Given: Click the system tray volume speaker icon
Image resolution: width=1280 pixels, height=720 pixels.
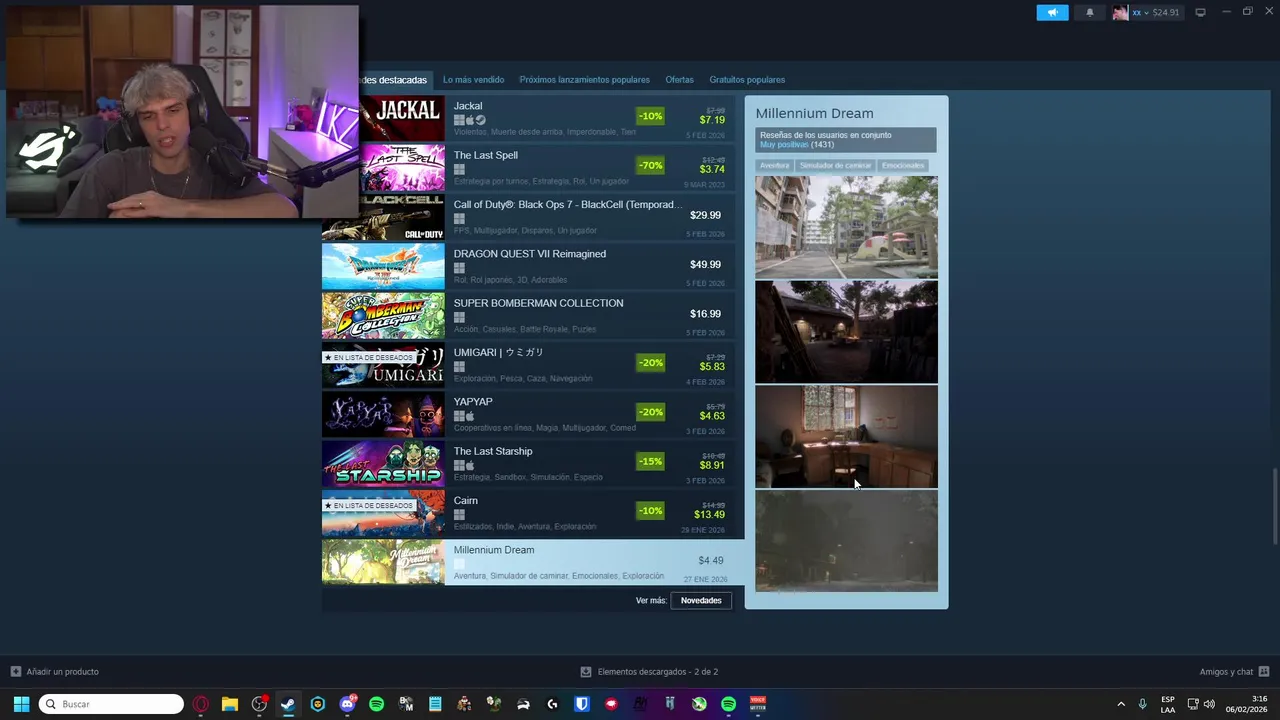Looking at the screenshot, I should tap(1209, 704).
